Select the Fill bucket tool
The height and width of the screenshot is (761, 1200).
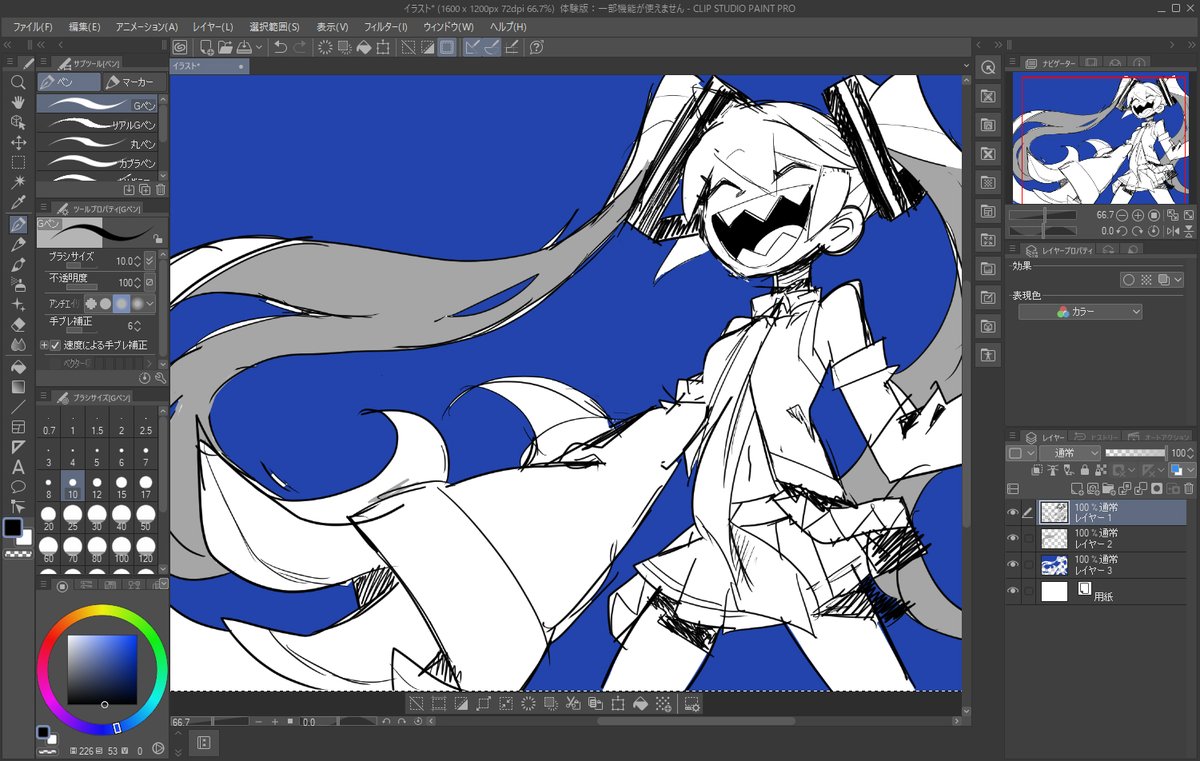(18, 366)
